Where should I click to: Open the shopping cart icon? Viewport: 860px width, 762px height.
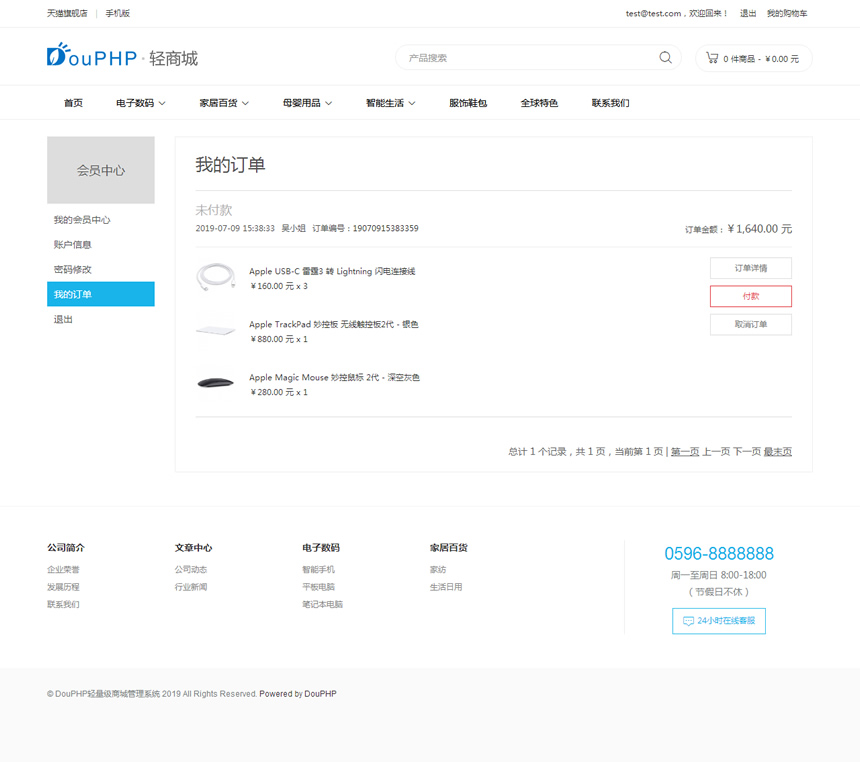(712, 58)
